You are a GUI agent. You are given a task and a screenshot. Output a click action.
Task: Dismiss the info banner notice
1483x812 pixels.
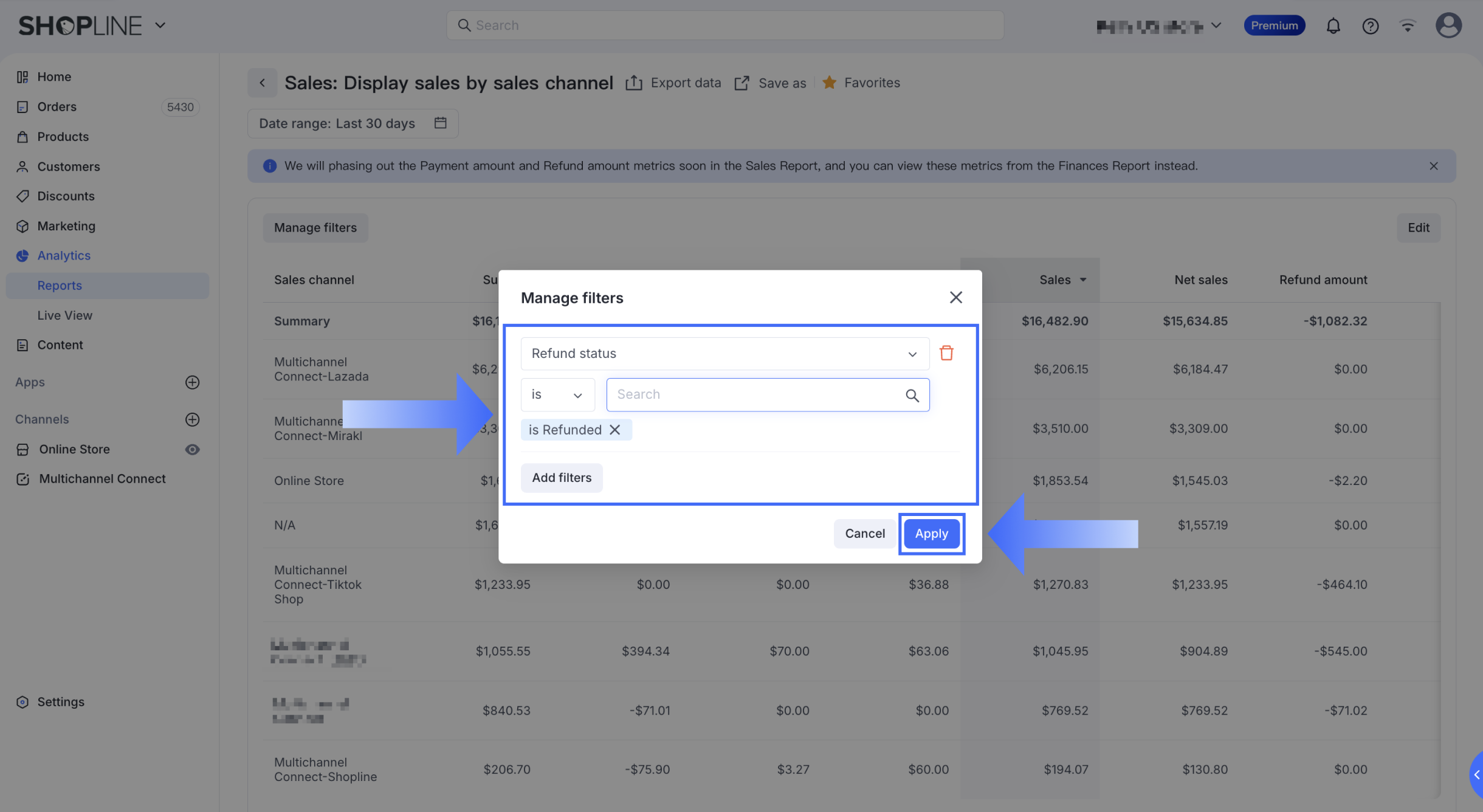tap(1434, 166)
